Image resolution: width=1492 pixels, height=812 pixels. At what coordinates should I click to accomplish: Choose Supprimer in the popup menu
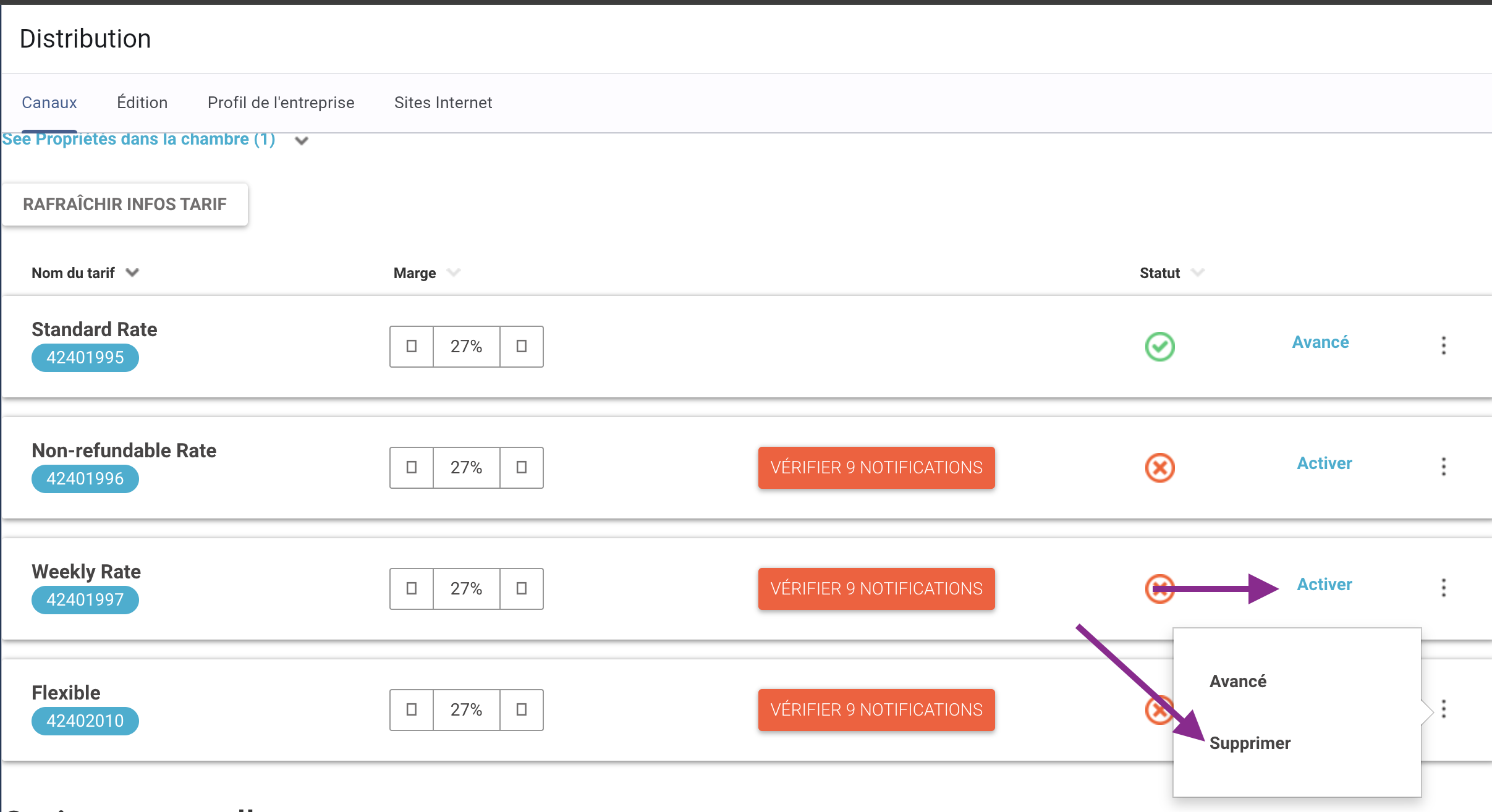coord(1250,743)
